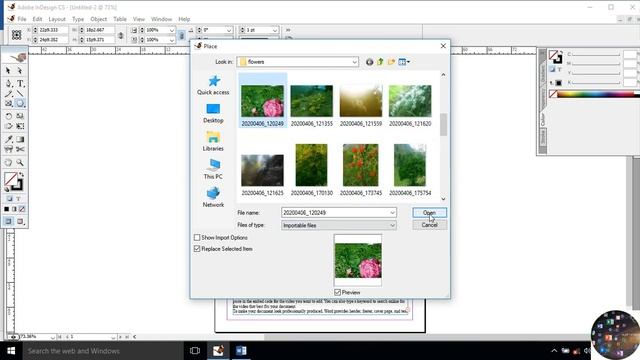Go back to last folder visited

tap(369, 62)
